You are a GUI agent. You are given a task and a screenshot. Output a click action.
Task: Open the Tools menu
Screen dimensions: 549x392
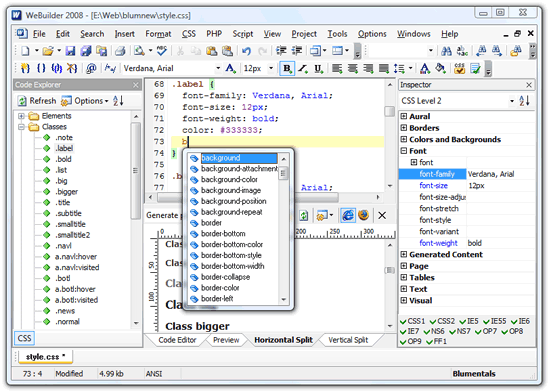[x=337, y=34]
